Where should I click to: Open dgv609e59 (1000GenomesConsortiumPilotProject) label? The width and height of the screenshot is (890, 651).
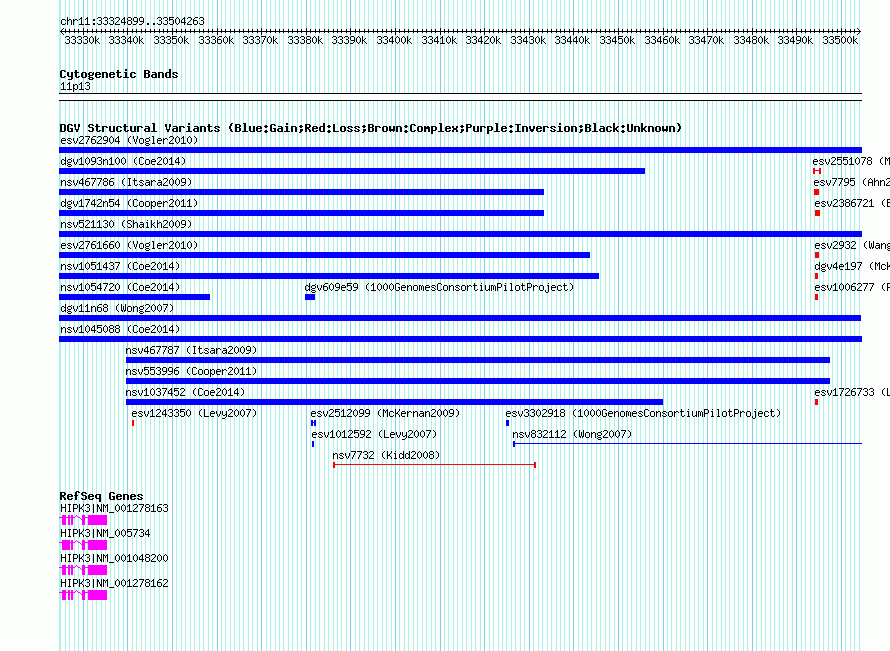click(439, 287)
